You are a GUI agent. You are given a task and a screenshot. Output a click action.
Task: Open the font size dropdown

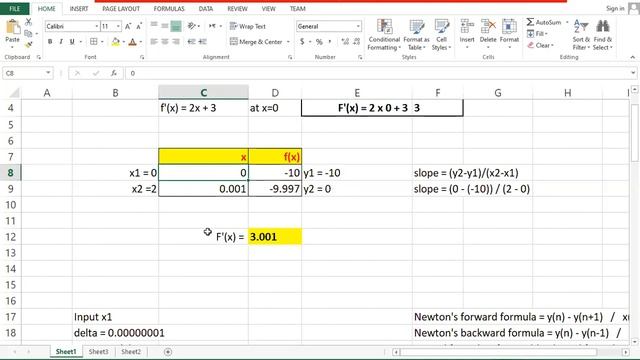(x=118, y=26)
